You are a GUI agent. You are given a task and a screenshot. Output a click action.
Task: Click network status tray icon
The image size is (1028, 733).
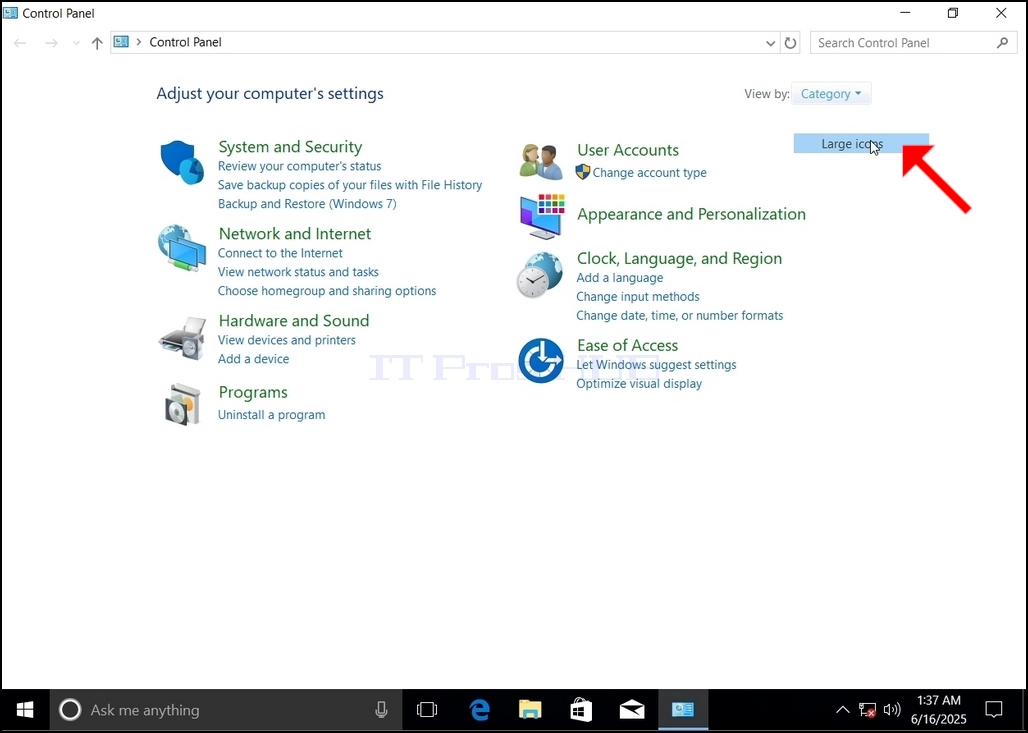tap(867, 710)
